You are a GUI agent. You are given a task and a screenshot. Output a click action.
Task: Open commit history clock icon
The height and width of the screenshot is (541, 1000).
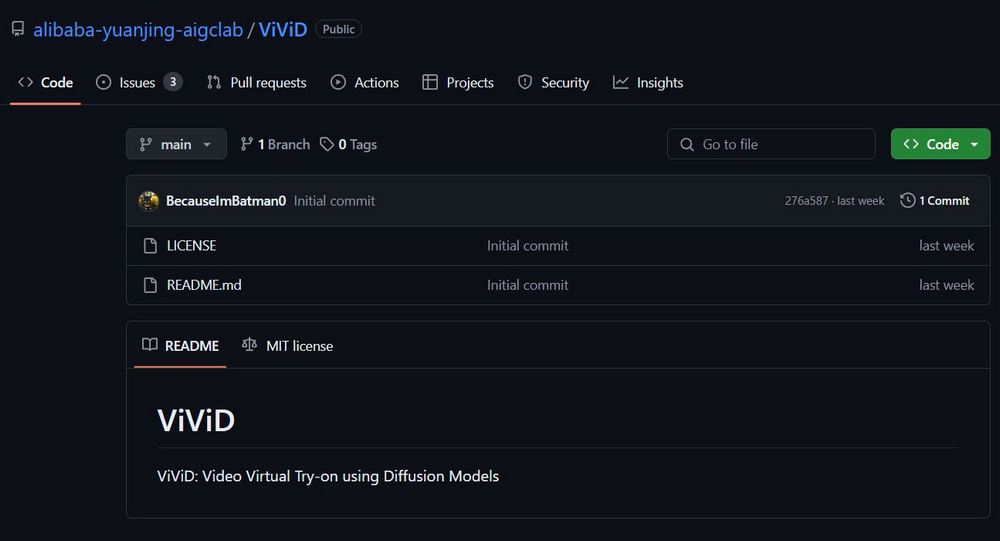[x=908, y=200]
